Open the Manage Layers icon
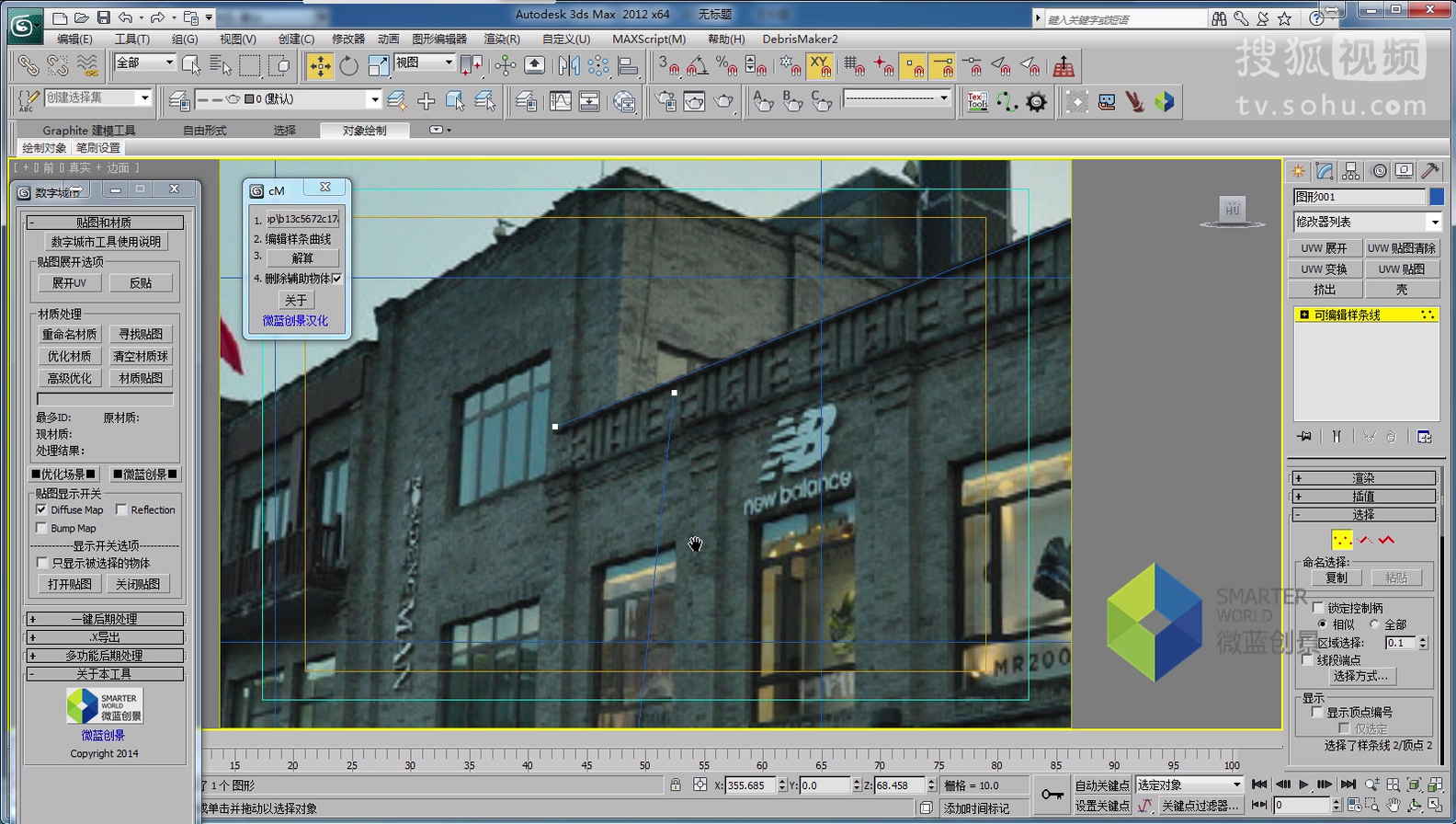The width and height of the screenshot is (1456, 824). coord(526,101)
